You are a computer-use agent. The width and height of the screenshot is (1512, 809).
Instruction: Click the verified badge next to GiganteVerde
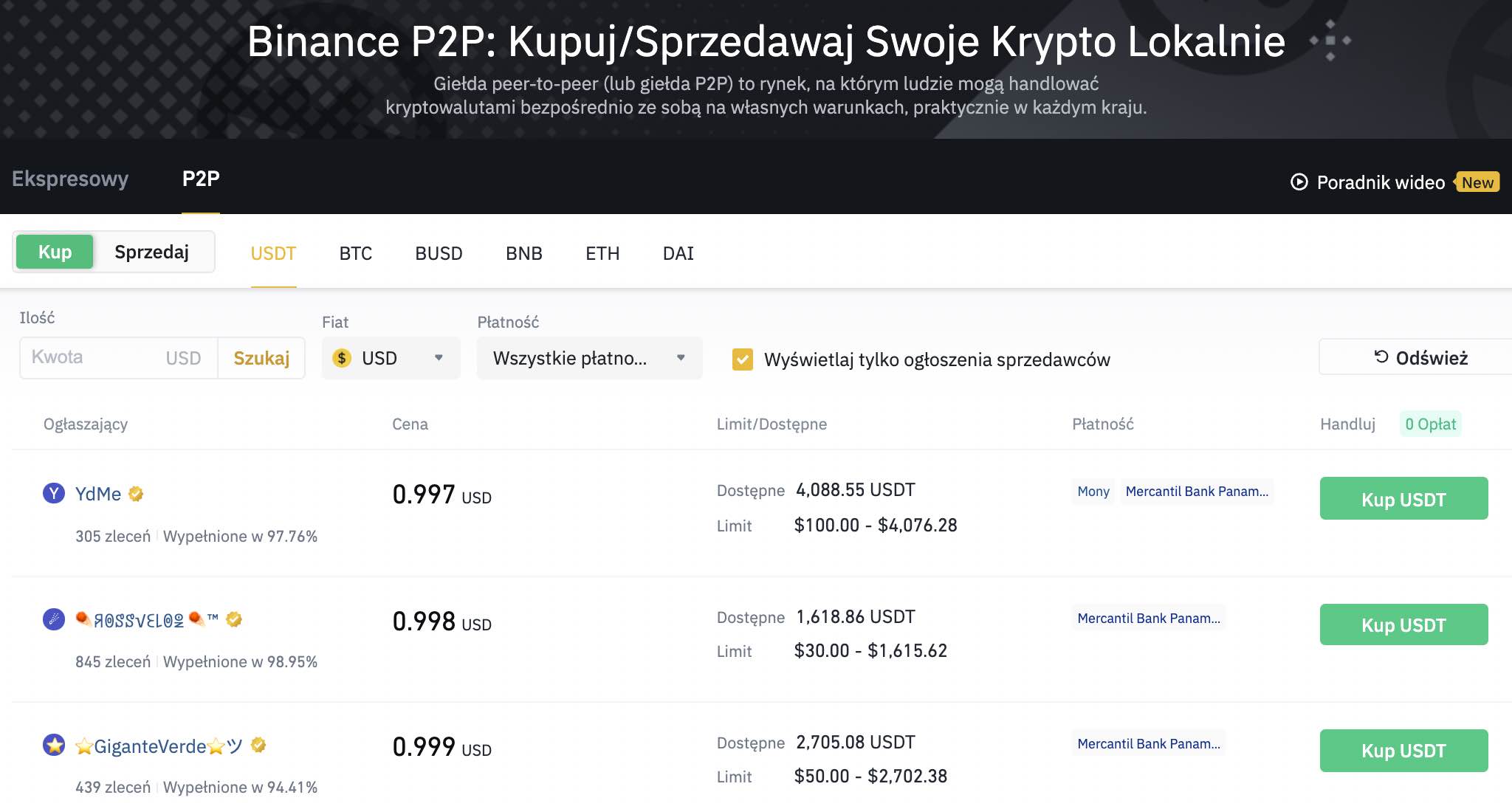click(258, 745)
